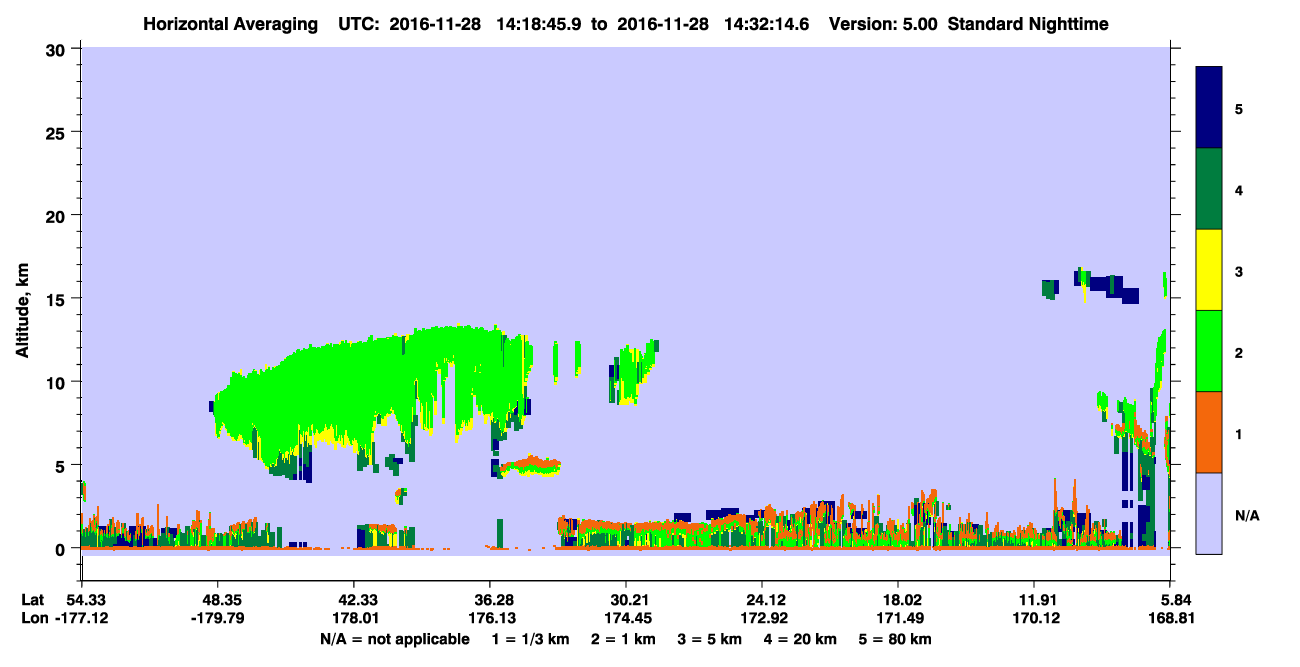Click longitude value -179.79

[218, 619]
